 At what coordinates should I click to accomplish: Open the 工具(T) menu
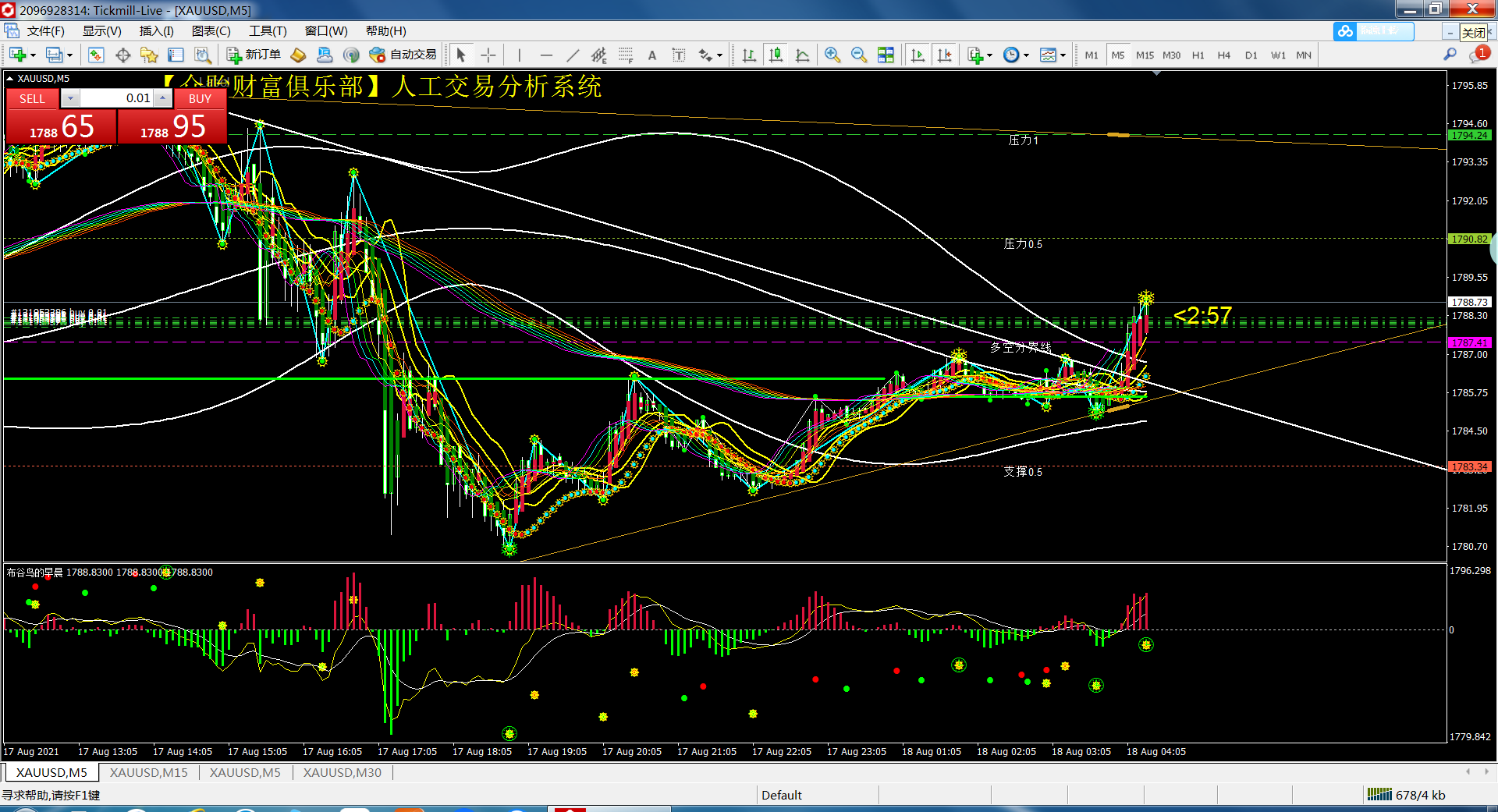point(268,31)
